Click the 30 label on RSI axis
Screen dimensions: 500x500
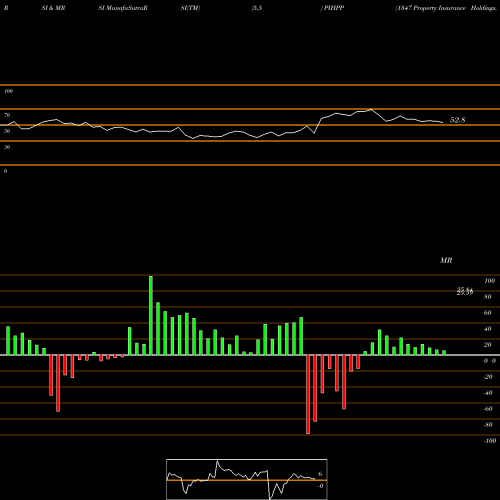click(7, 147)
